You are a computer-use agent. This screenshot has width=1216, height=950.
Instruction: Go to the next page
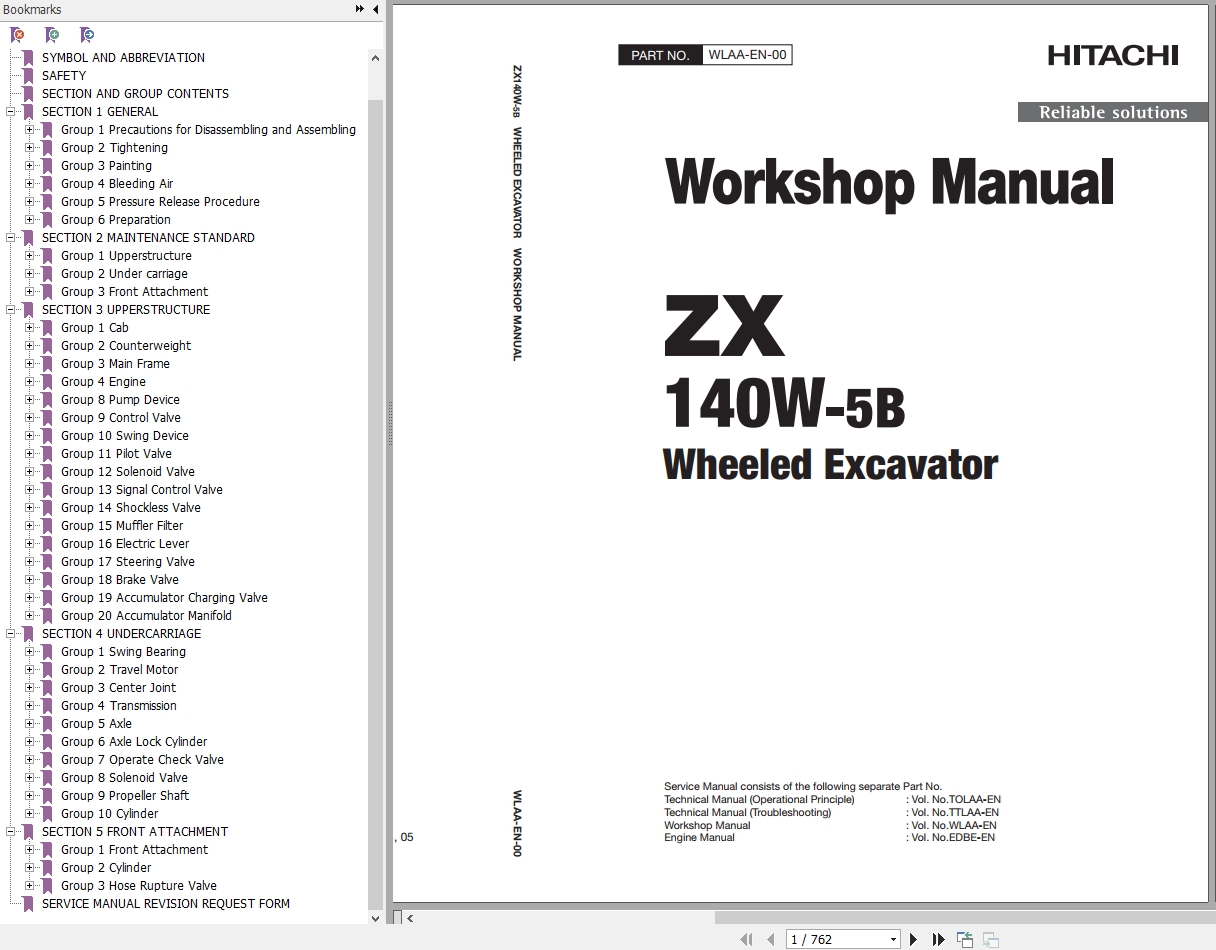coord(913,939)
